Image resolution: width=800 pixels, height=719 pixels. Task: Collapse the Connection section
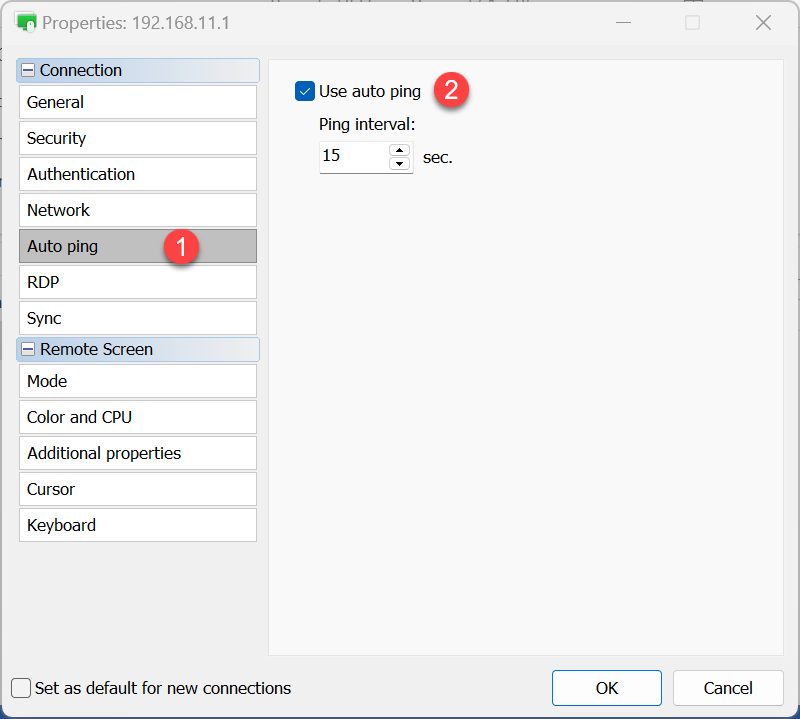(x=28, y=71)
